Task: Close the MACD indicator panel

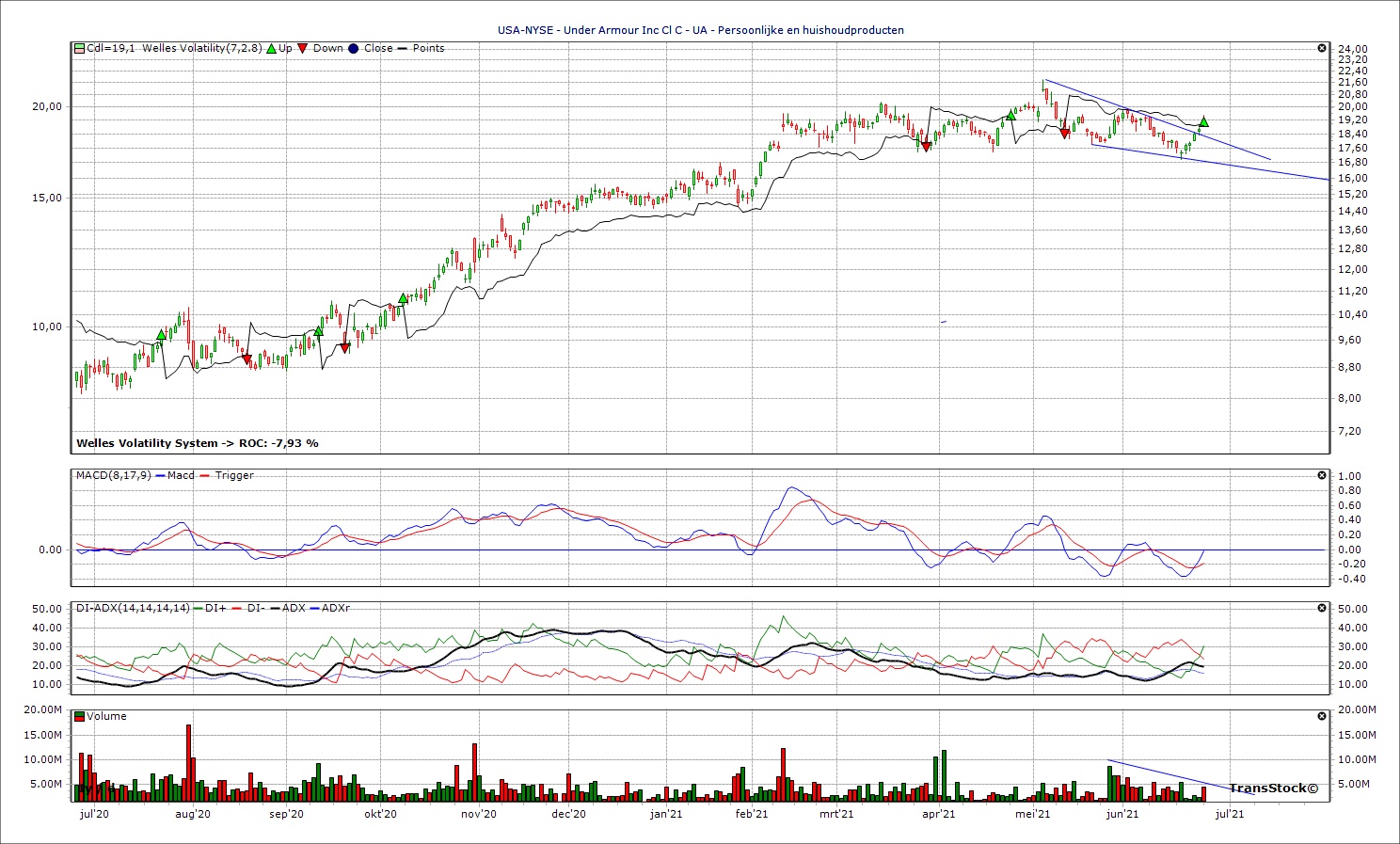Action: tap(1321, 475)
